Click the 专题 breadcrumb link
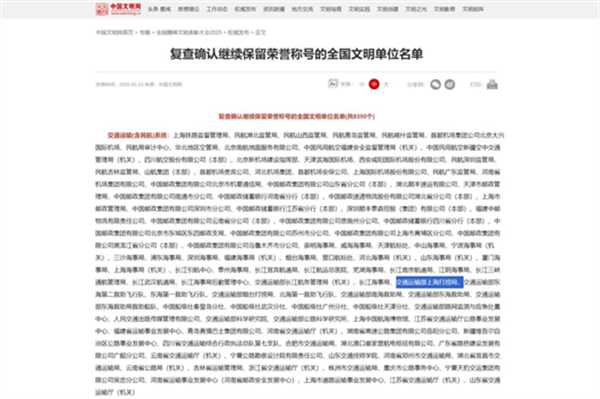Viewport: 600px width, 399px height. 145,33
